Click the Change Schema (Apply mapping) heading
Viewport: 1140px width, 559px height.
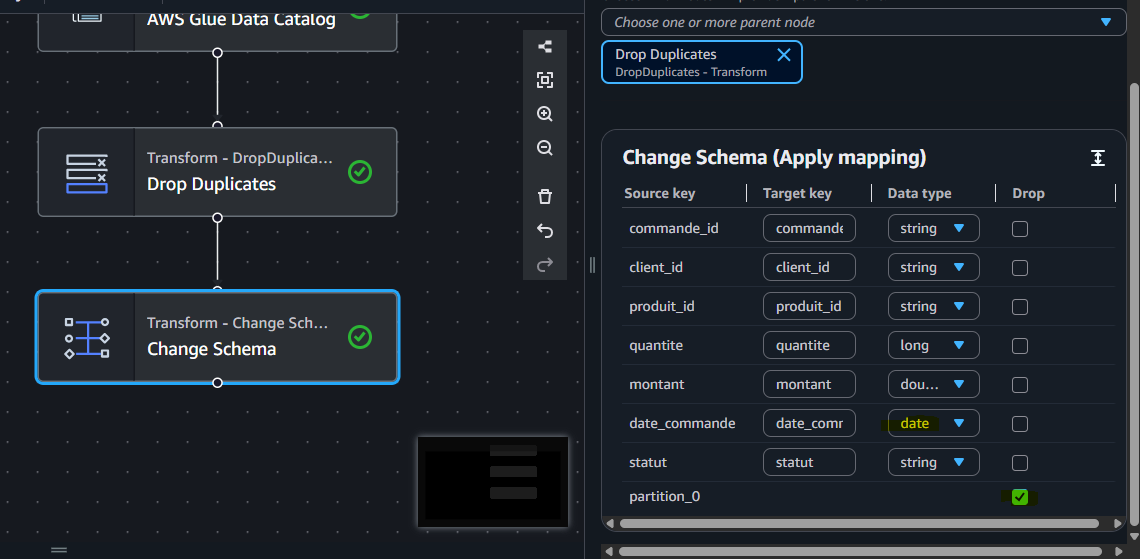coord(774,158)
